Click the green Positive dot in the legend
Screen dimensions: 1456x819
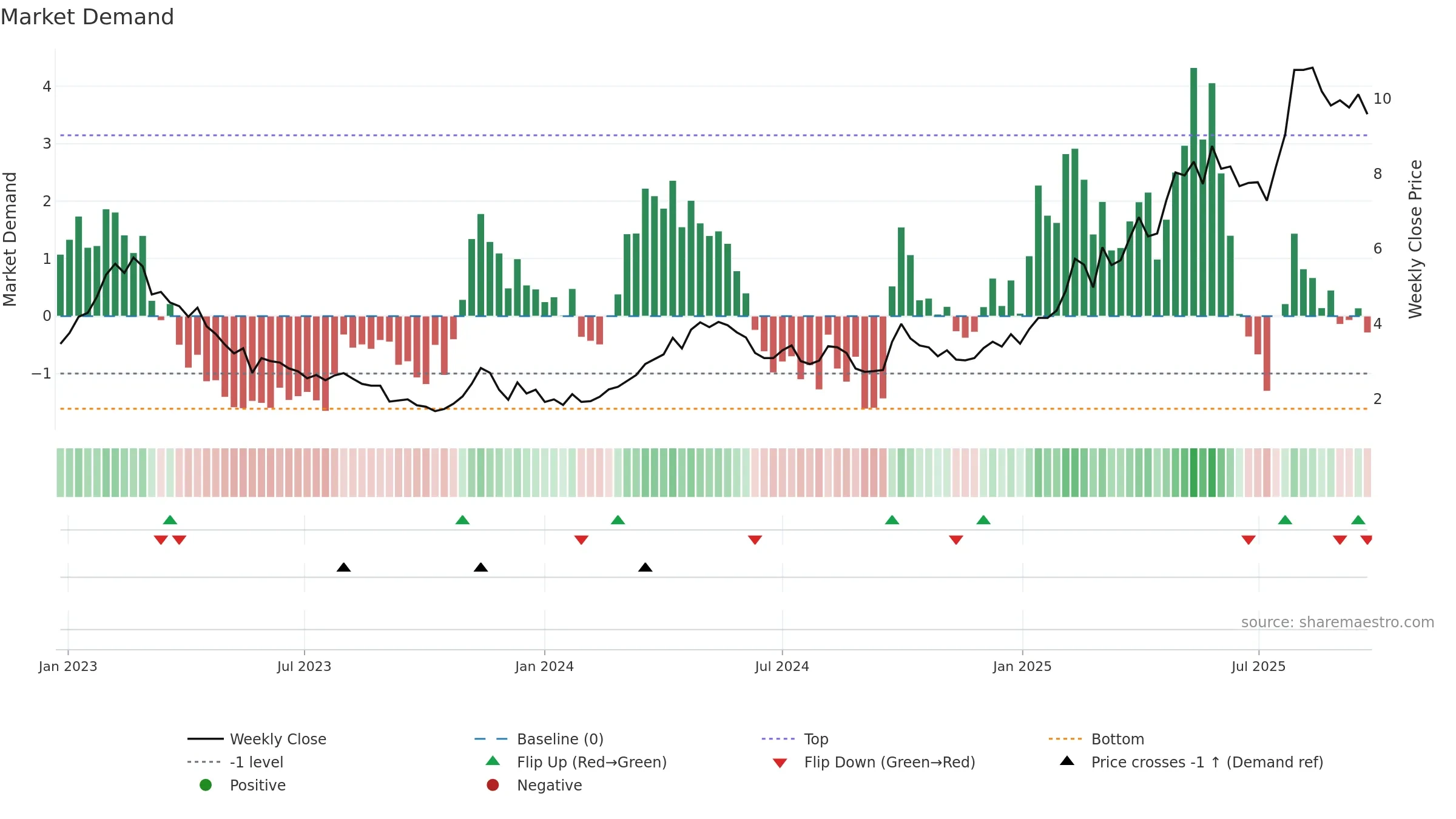[206, 785]
